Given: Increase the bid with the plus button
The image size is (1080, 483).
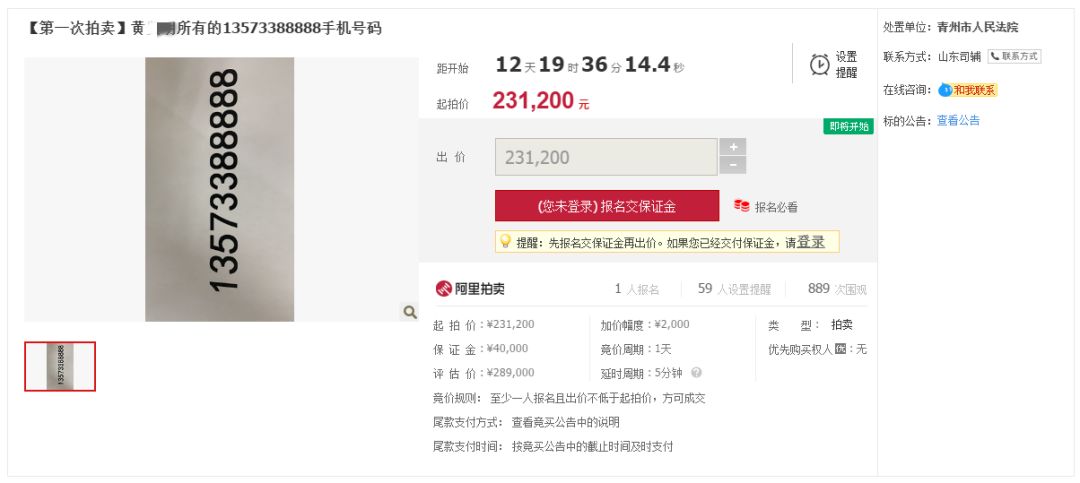Looking at the screenshot, I should point(733,147).
